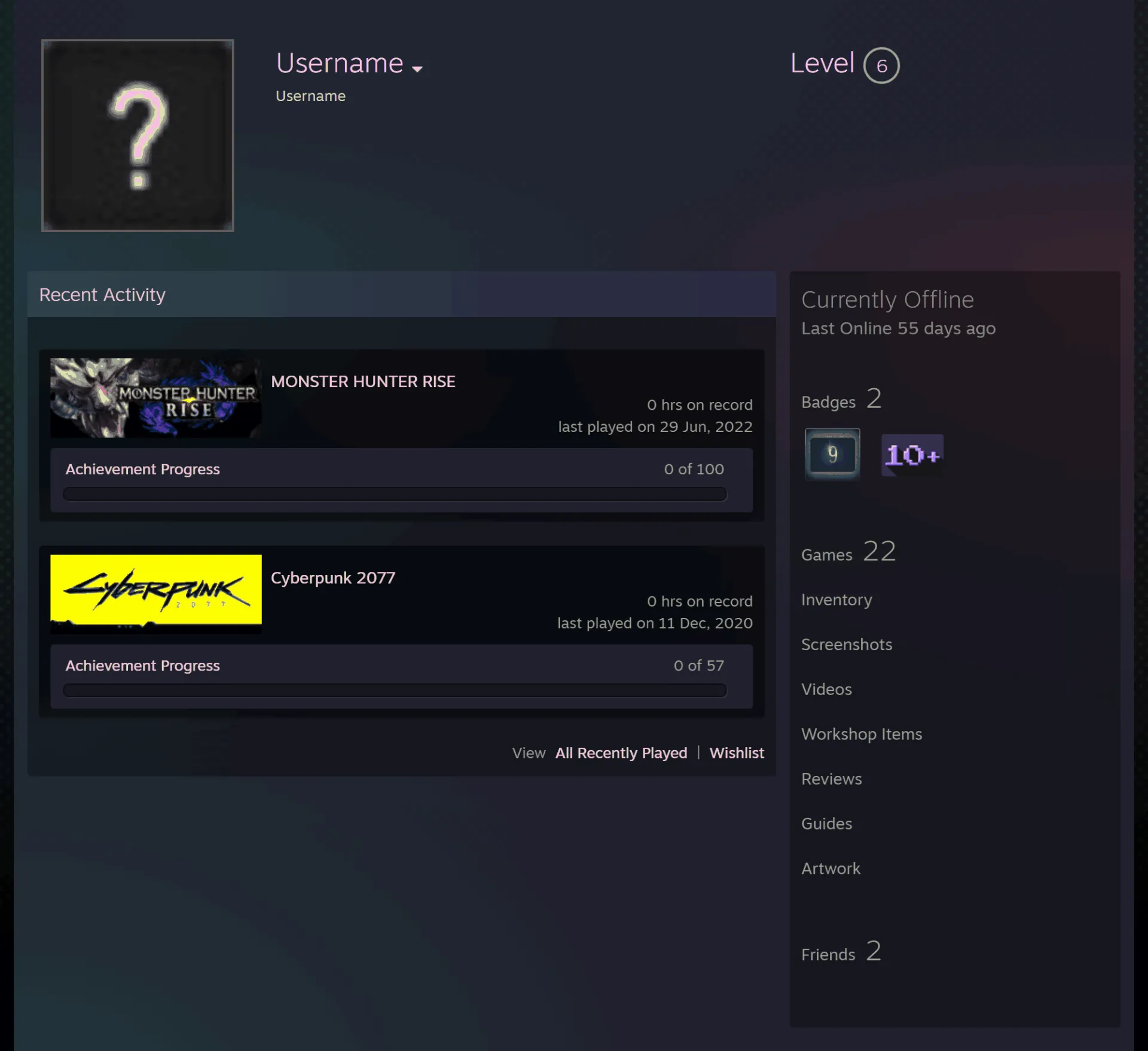1148x1051 pixels.
Task: Open Inventory from the sidebar
Action: [836, 600]
